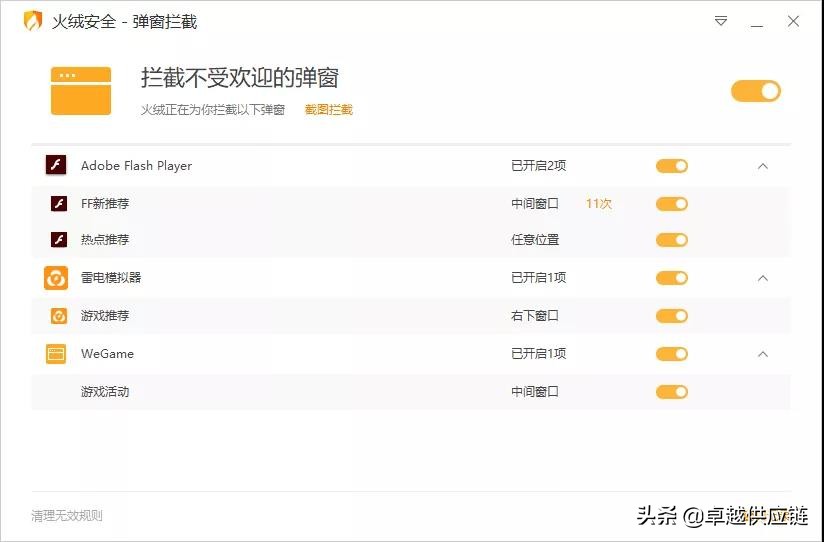
Task: Click the 右下窗口 position text
Action: coord(535,315)
